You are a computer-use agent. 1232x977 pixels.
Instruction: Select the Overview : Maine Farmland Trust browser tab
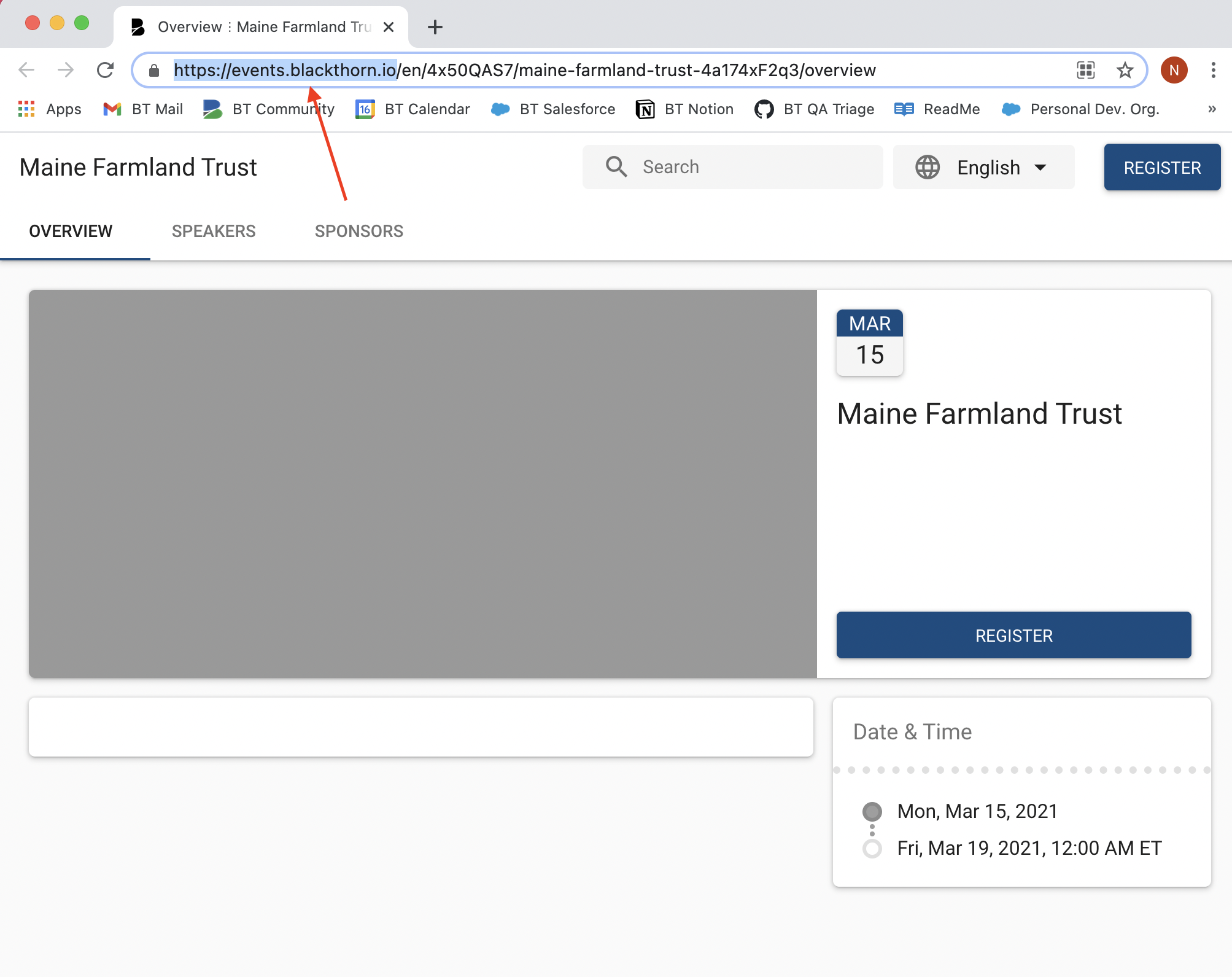click(x=261, y=27)
